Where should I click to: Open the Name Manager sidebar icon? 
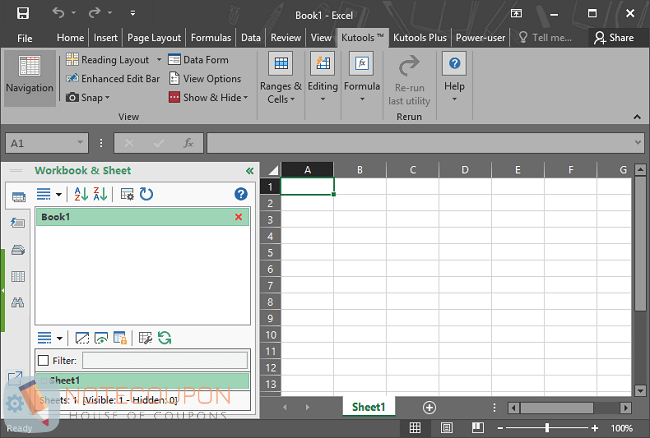point(18,250)
